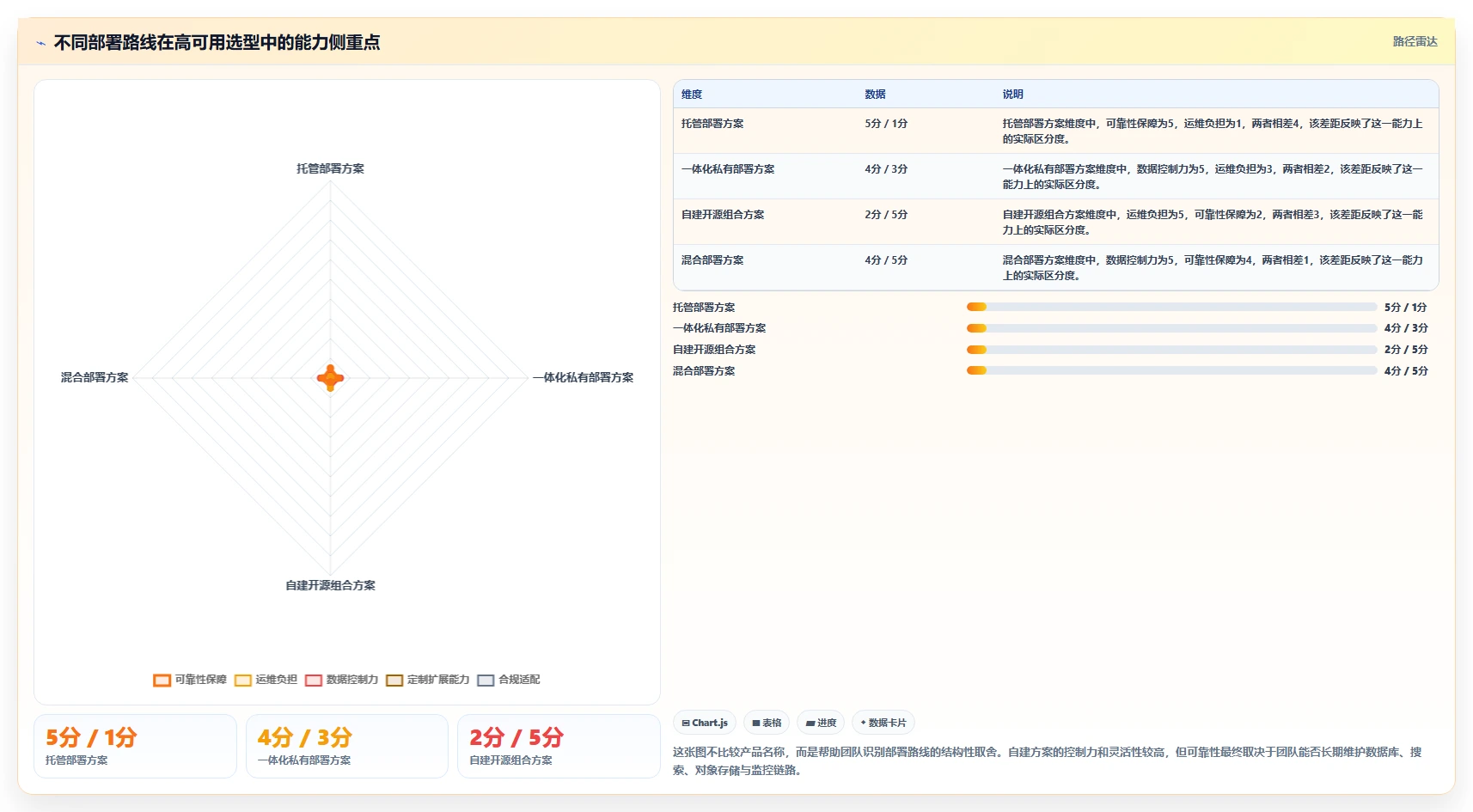Click the 混合部署方案 description cell text
This screenshot has width=1473, height=812.
1213,268
